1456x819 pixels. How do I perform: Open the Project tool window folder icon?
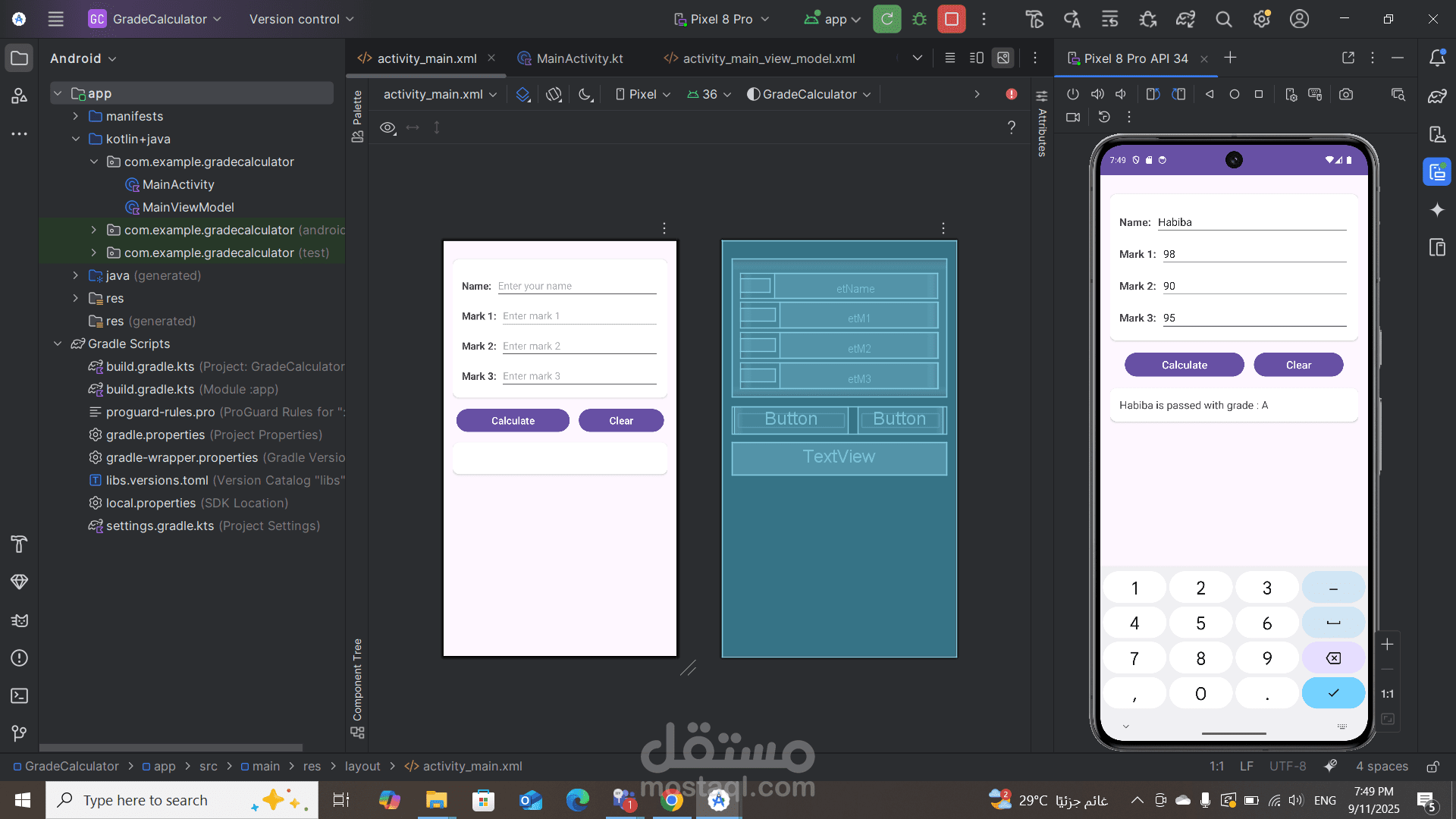pyautogui.click(x=19, y=58)
